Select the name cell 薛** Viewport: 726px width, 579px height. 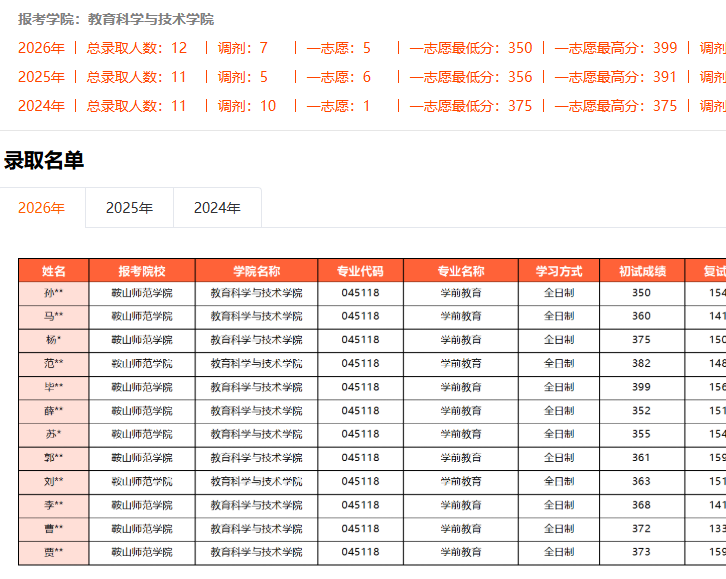coord(54,411)
